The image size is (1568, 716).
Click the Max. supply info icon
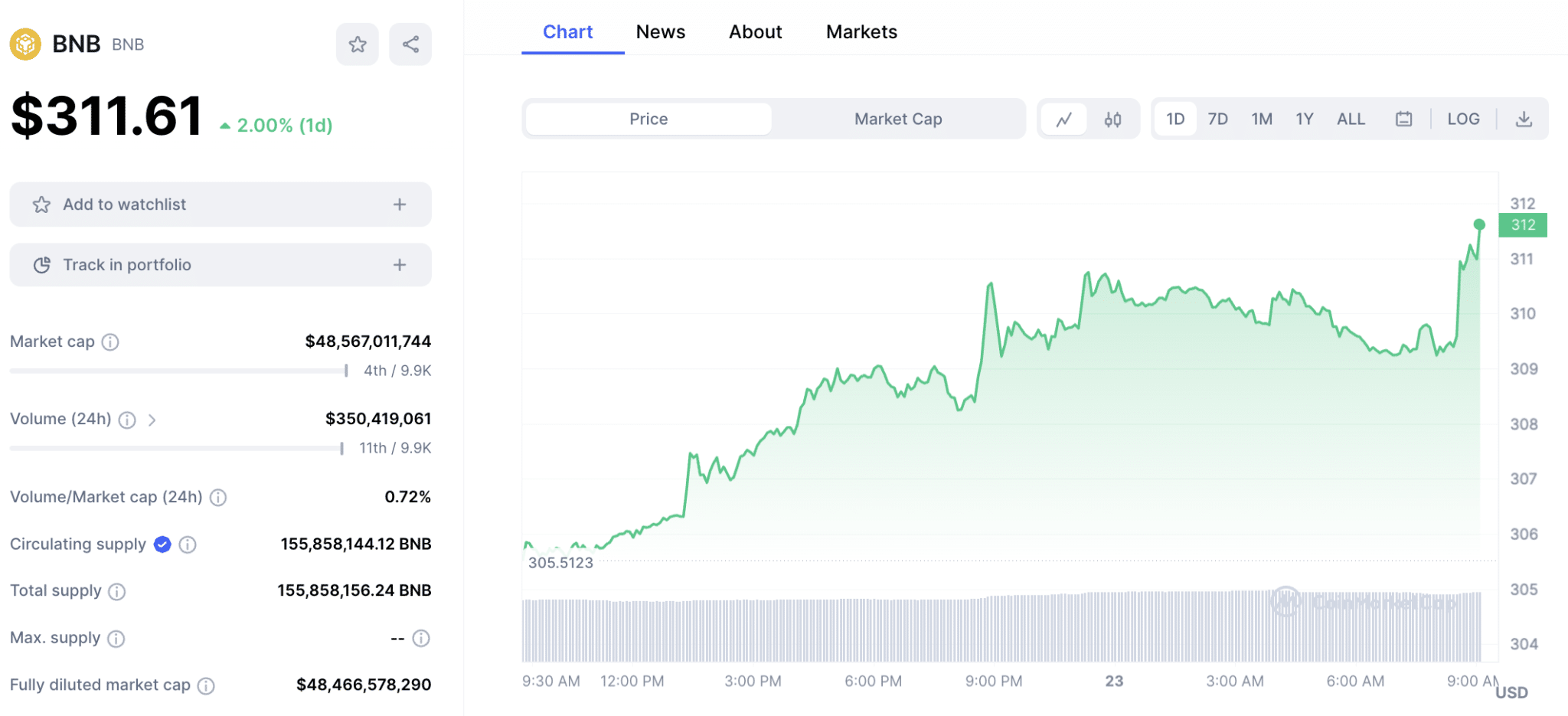click(x=116, y=638)
